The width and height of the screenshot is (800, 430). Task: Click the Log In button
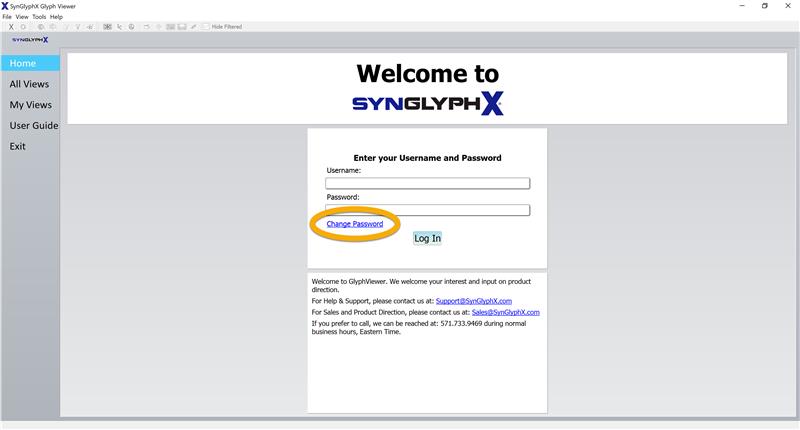(x=428, y=238)
